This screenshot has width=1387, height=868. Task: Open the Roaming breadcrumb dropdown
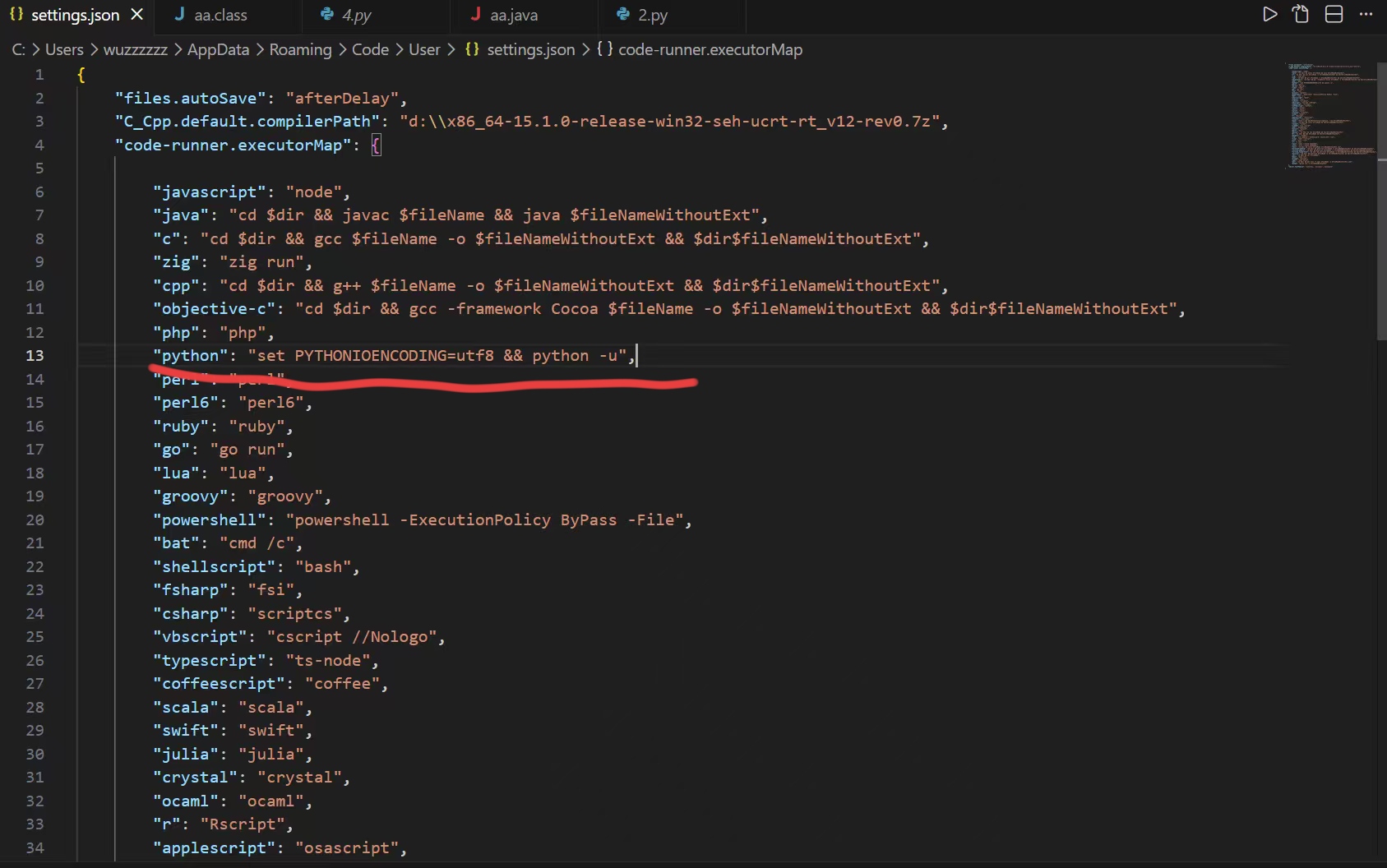pos(300,49)
